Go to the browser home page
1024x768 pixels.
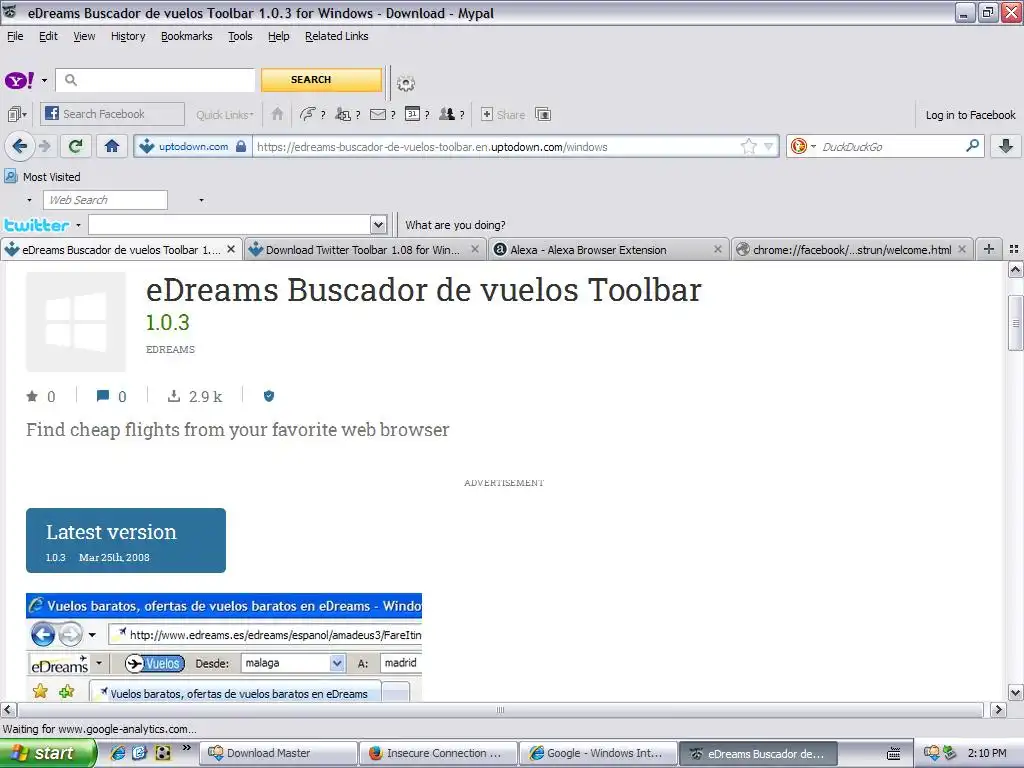[112, 146]
